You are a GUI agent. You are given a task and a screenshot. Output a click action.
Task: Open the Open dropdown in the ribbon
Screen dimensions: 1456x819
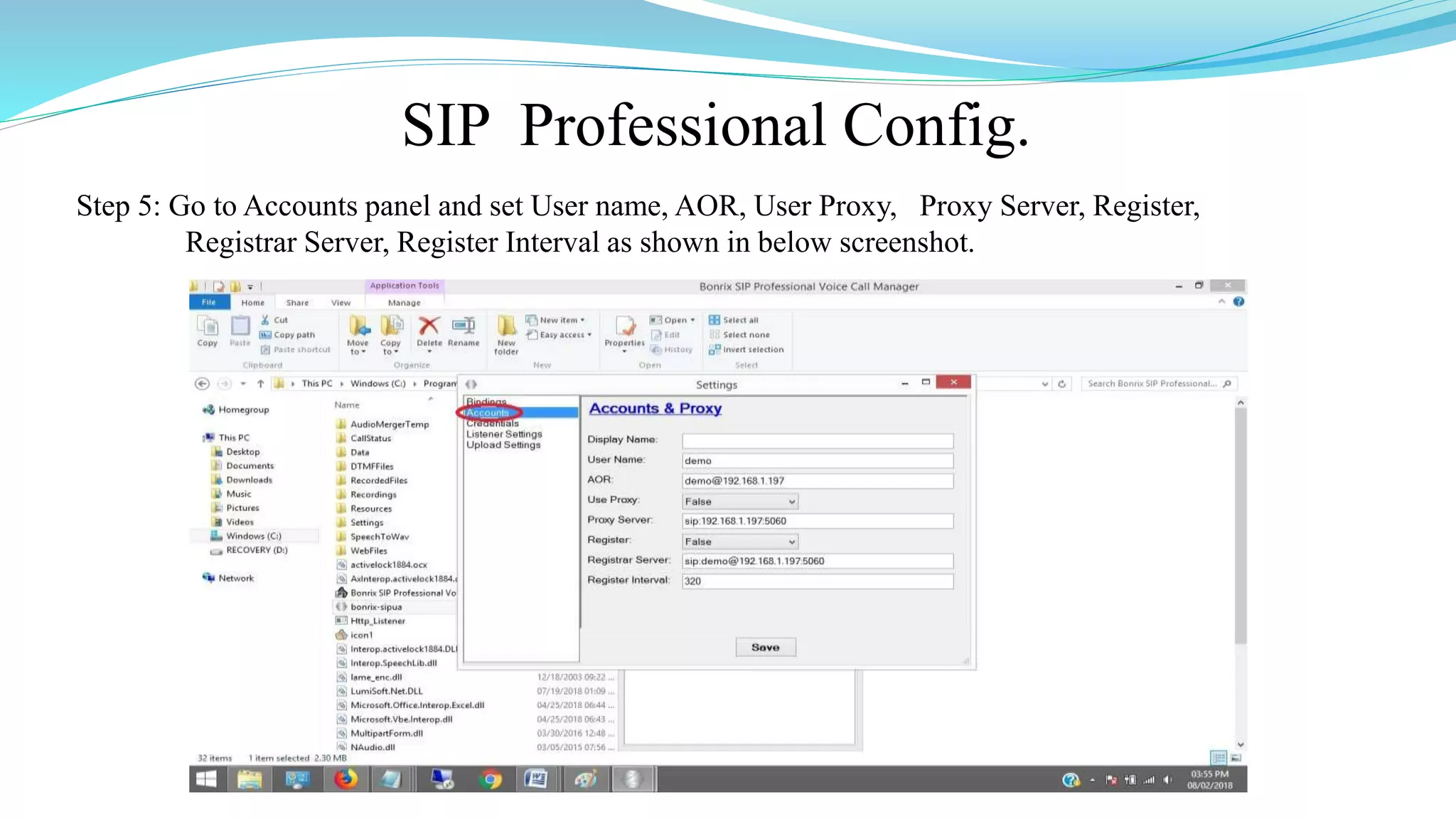pos(673,320)
